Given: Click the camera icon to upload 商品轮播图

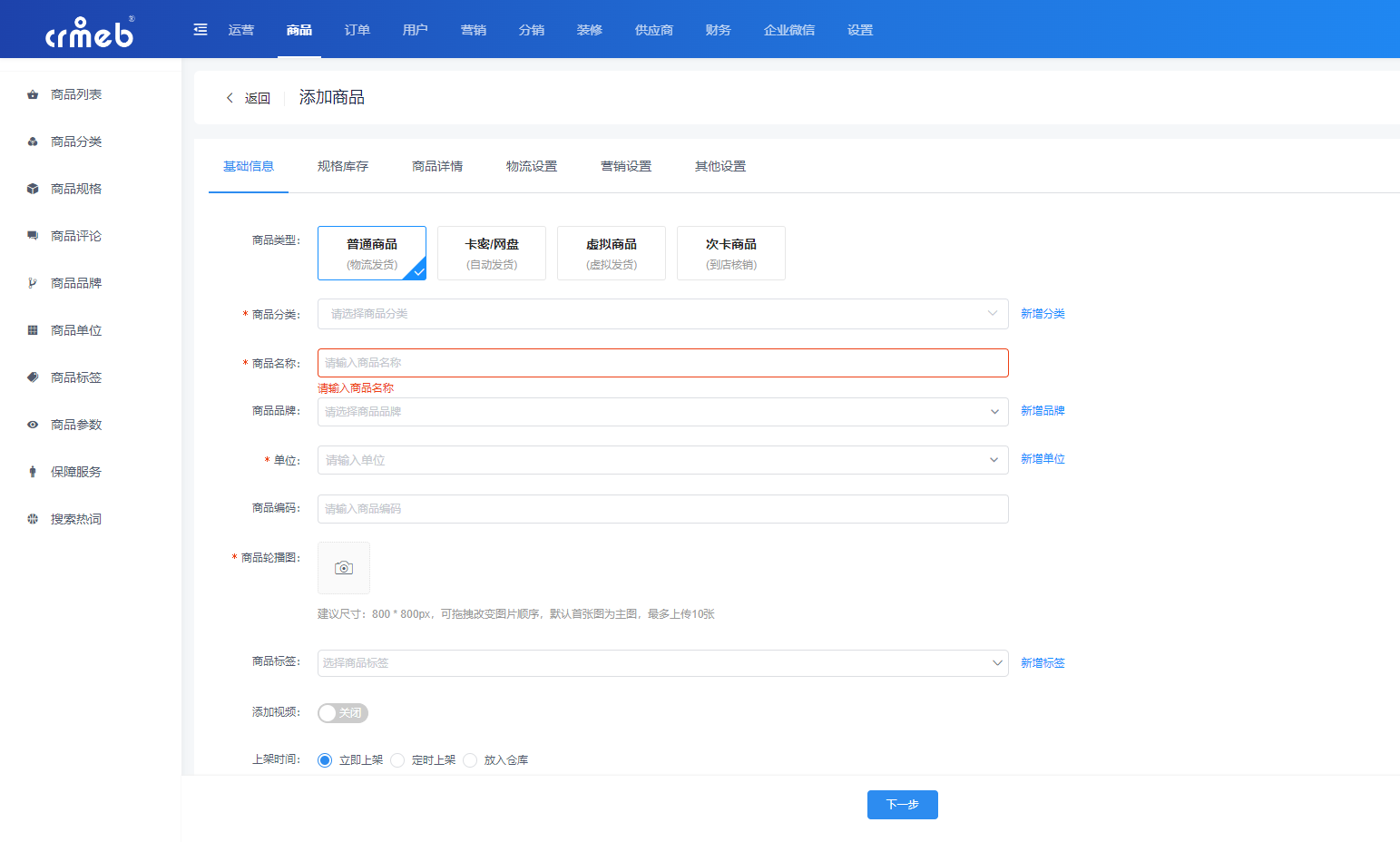Looking at the screenshot, I should (x=344, y=568).
